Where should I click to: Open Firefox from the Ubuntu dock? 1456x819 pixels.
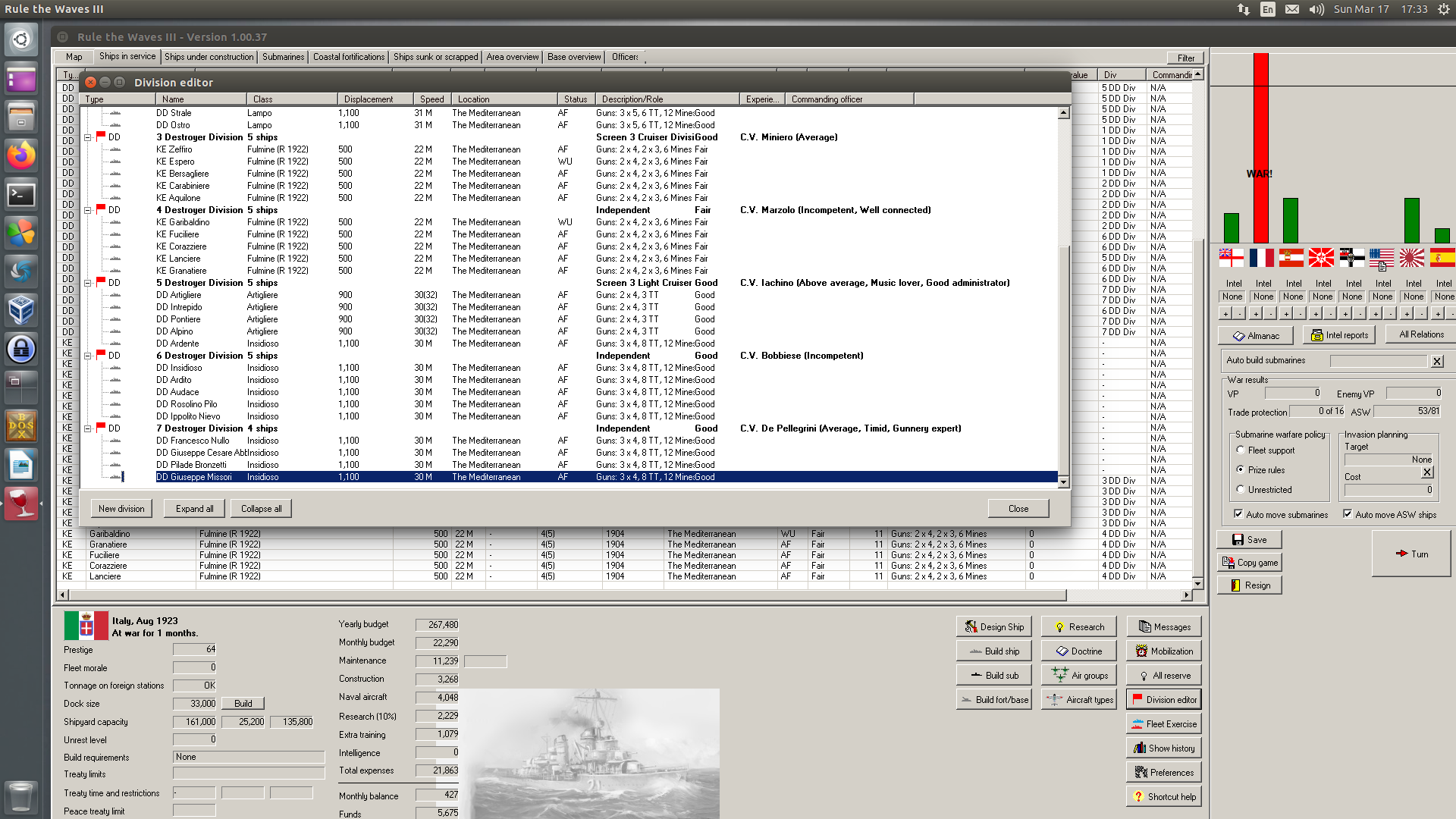(x=21, y=155)
